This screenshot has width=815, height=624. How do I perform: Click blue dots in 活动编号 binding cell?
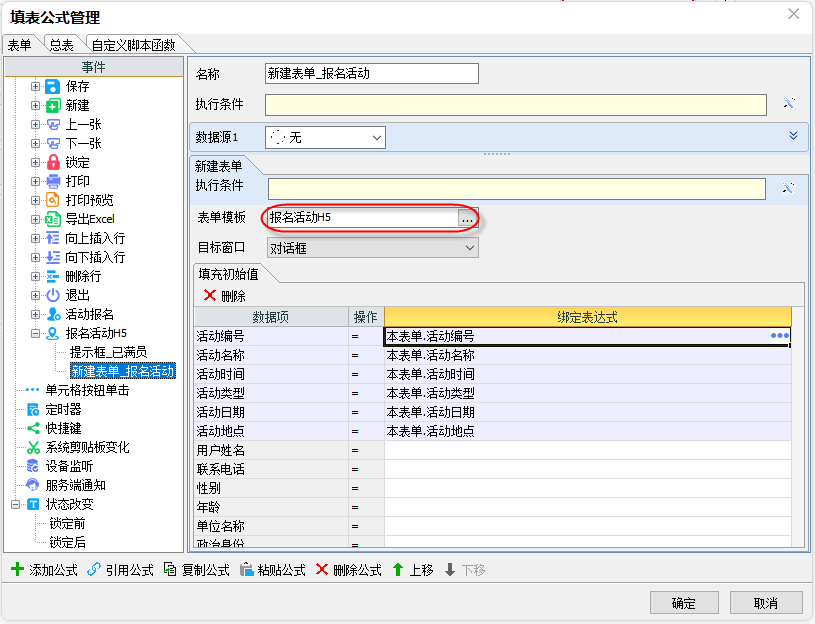pyautogui.click(x=780, y=336)
